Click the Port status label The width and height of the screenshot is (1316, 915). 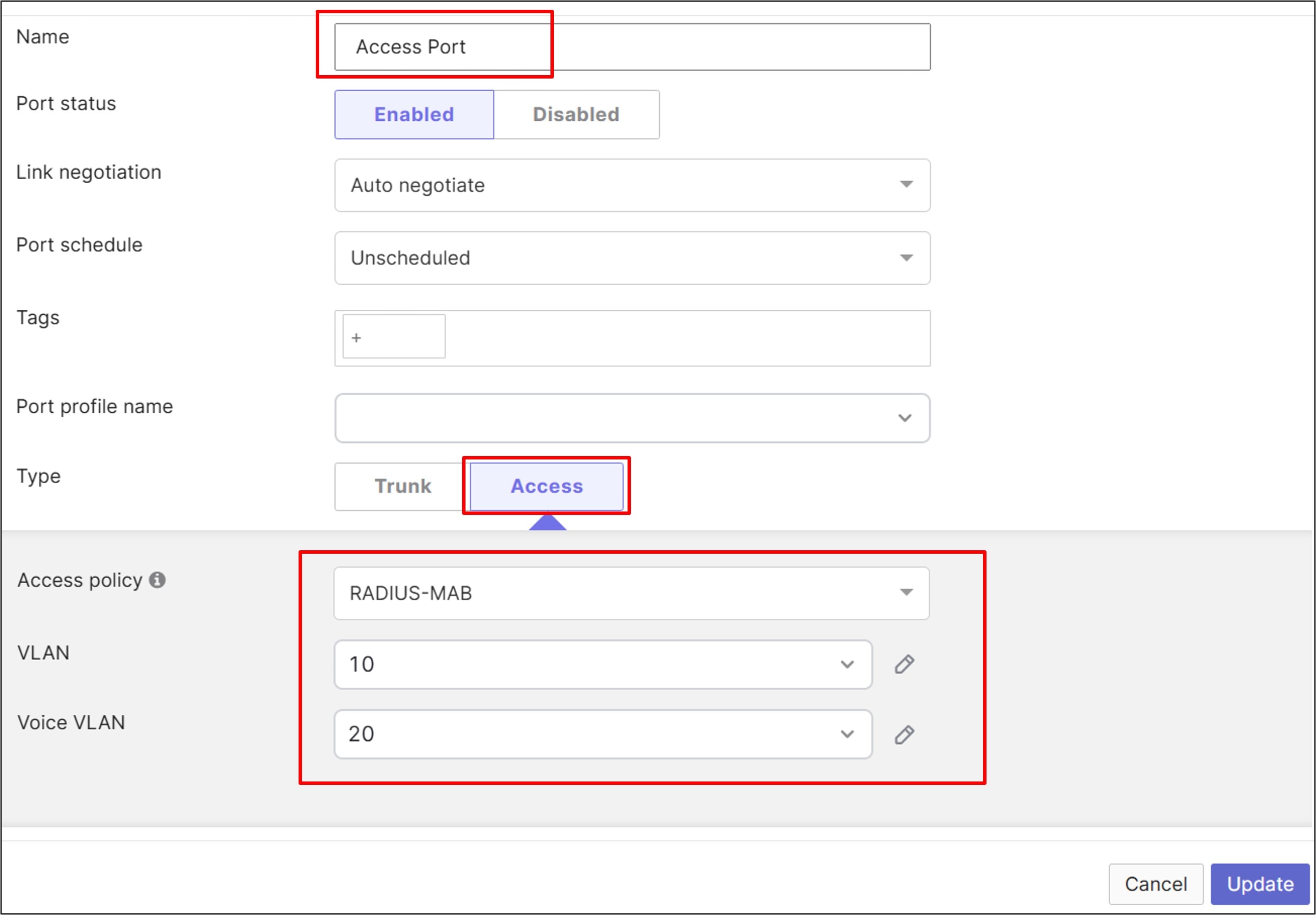click(x=66, y=104)
